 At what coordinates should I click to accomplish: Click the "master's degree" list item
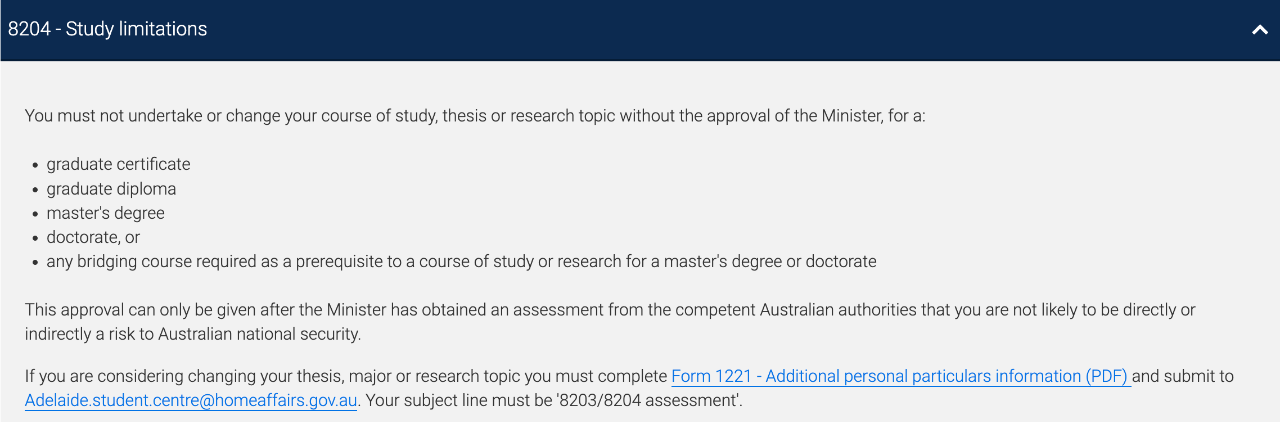(105, 213)
